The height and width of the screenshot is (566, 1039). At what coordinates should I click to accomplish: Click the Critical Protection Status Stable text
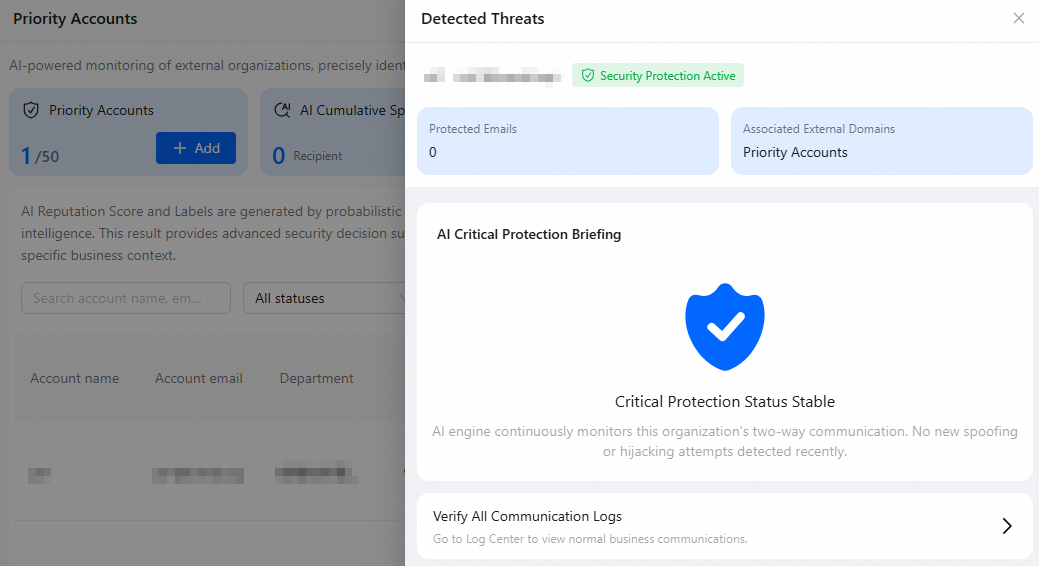coord(724,402)
